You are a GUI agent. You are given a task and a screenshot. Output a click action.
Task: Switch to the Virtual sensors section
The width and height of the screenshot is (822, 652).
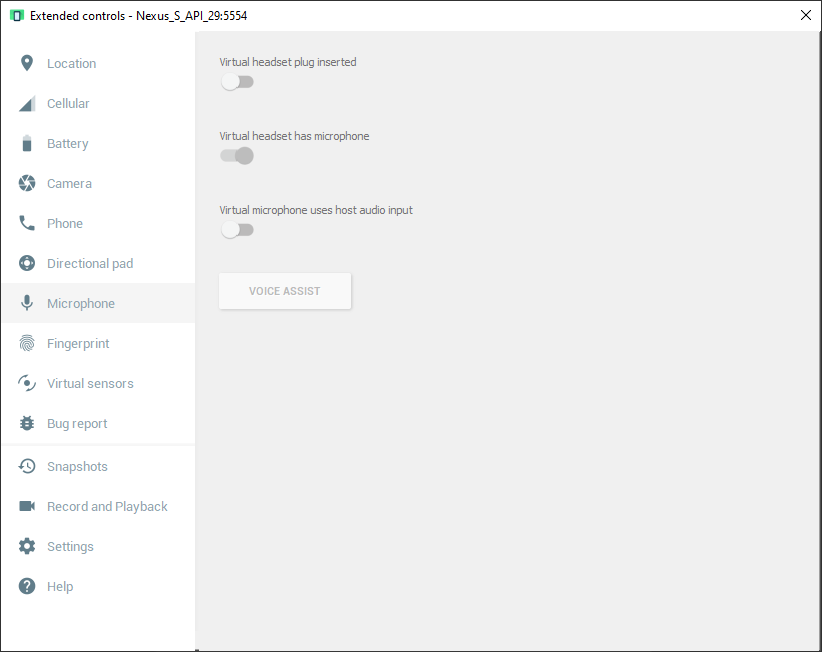pos(90,384)
